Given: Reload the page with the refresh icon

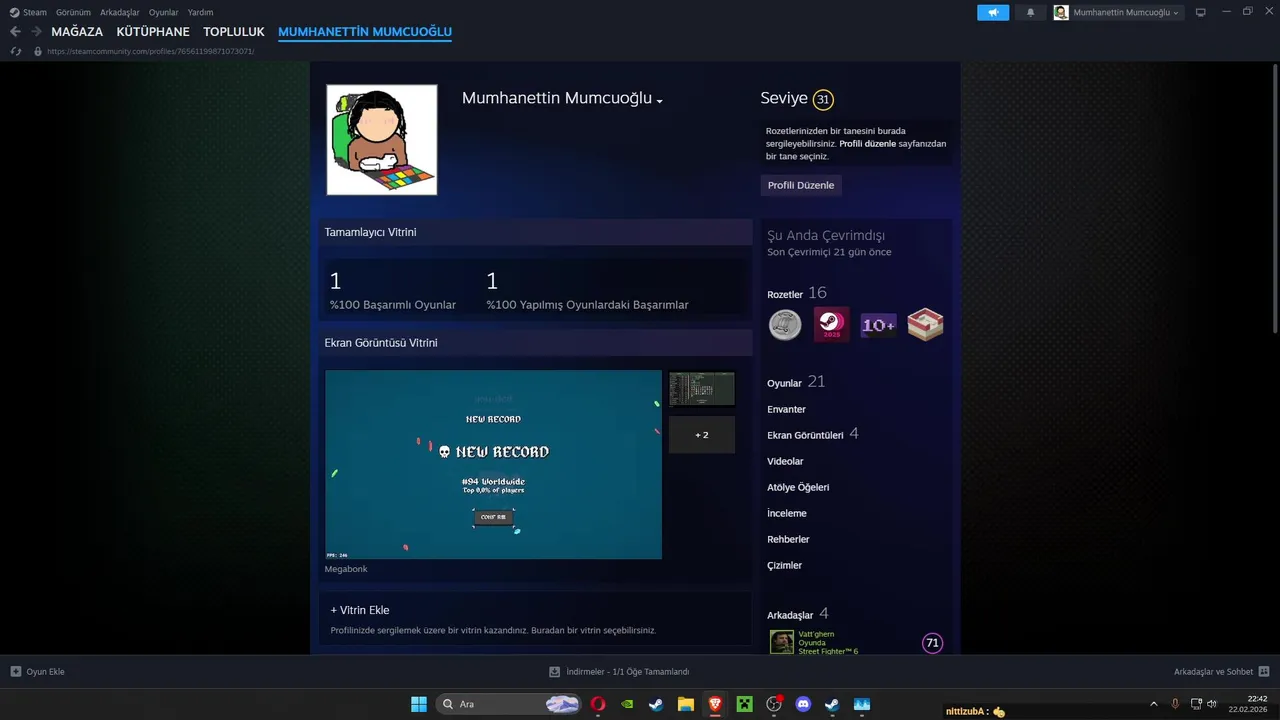Looking at the screenshot, I should click(x=16, y=51).
